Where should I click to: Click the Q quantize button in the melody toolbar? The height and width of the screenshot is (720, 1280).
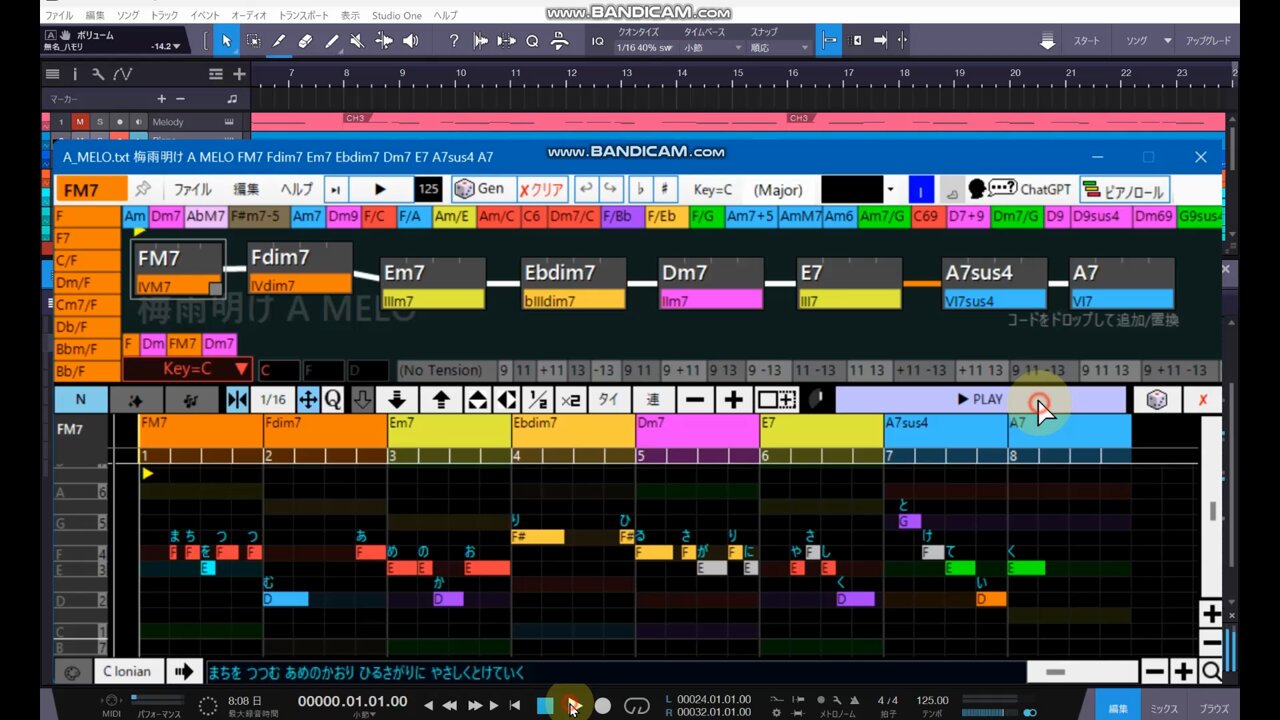(x=333, y=400)
